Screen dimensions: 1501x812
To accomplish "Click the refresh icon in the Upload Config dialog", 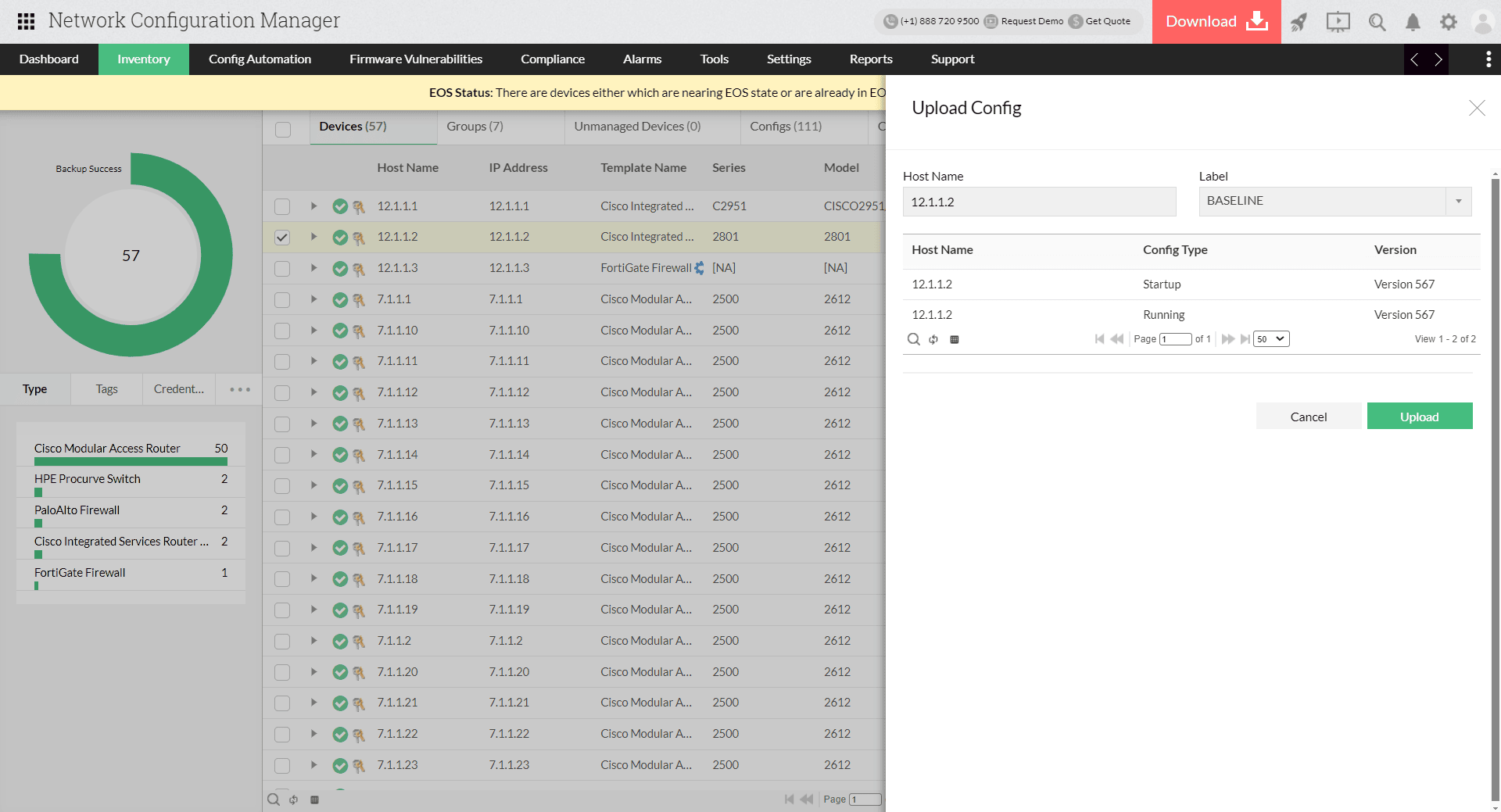I will pyautogui.click(x=933, y=339).
